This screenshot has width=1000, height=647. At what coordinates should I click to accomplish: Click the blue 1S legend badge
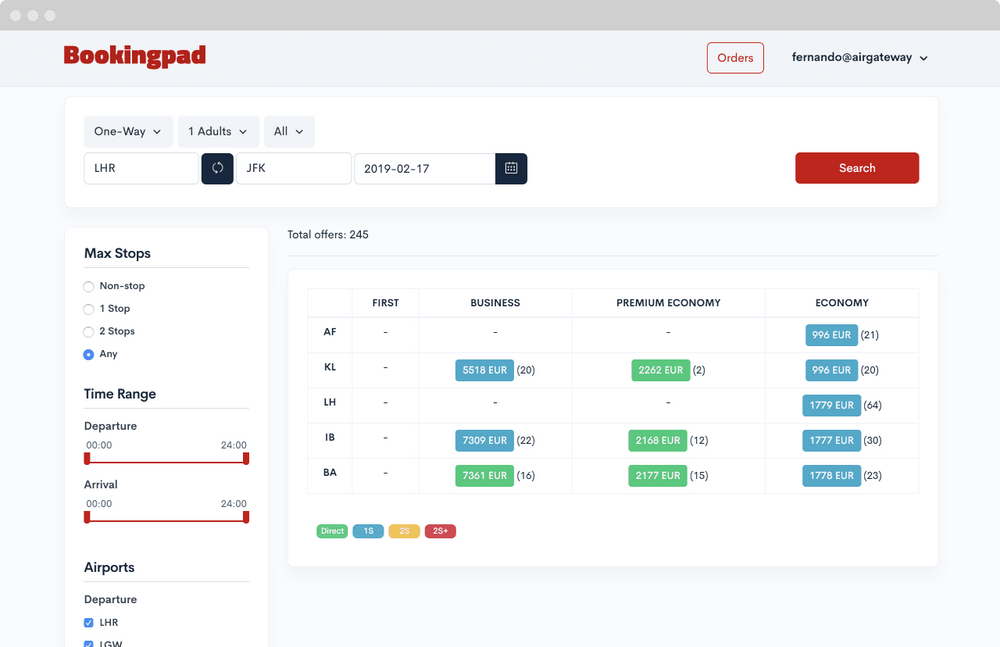point(368,531)
